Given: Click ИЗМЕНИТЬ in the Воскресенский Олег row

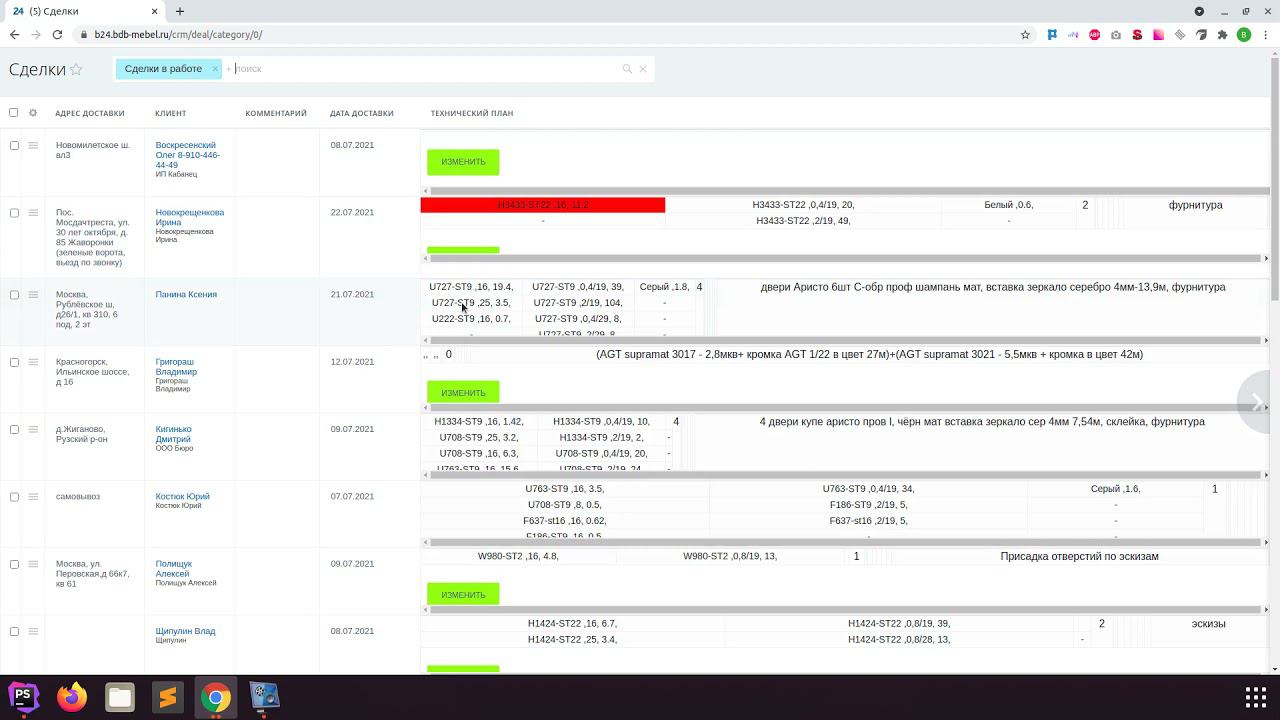Looking at the screenshot, I should (463, 162).
